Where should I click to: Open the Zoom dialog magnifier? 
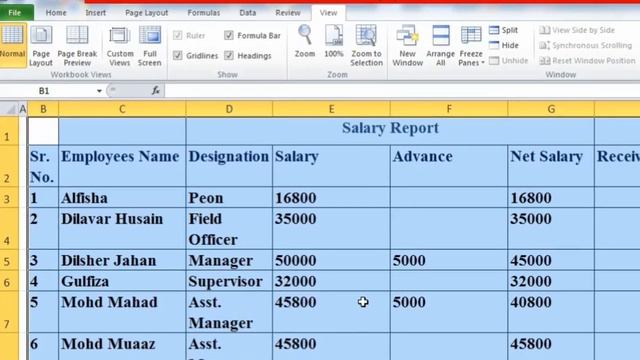click(x=305, y=41)
